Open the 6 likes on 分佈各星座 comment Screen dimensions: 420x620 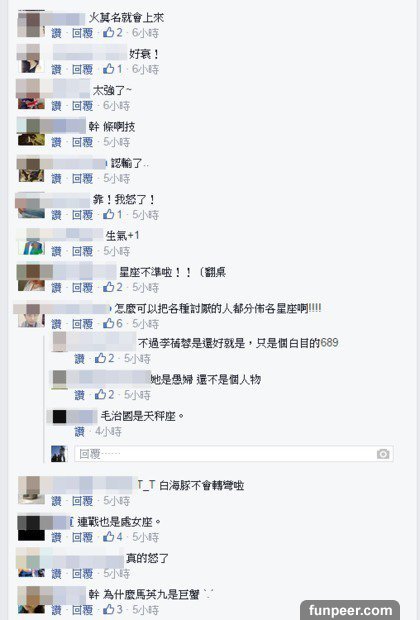pos(113,324)
